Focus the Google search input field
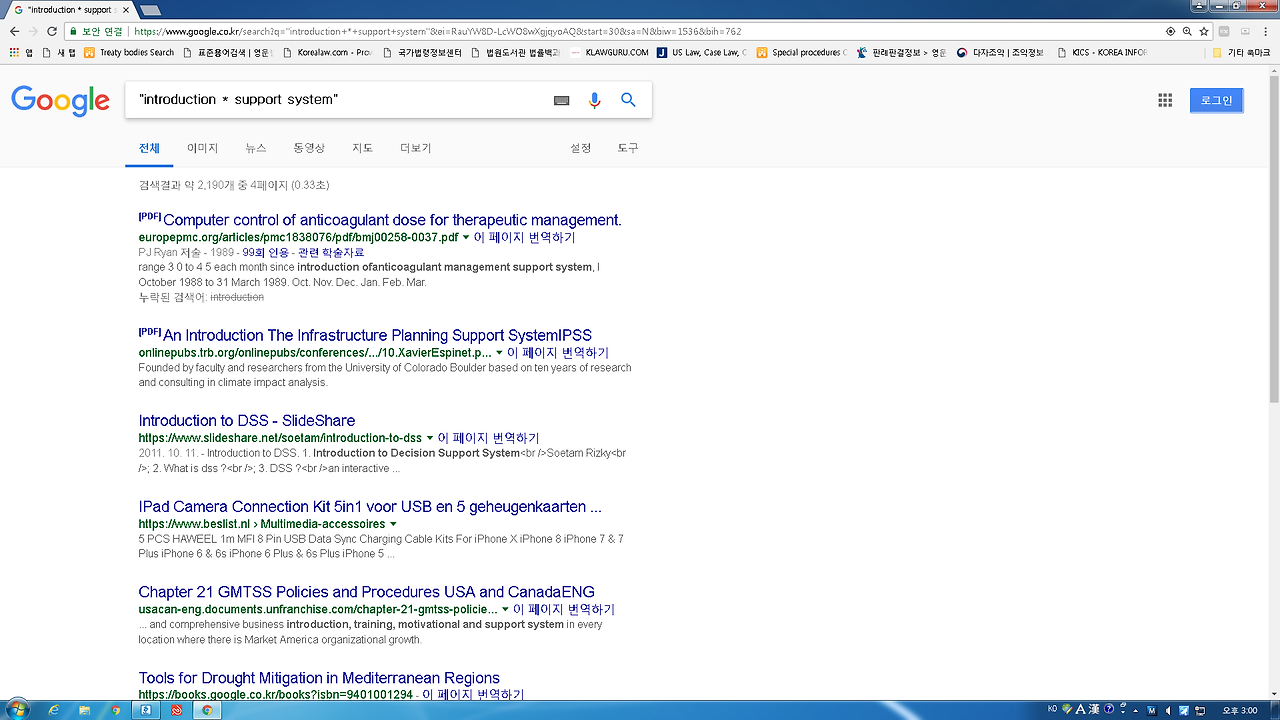 (340, 100)
